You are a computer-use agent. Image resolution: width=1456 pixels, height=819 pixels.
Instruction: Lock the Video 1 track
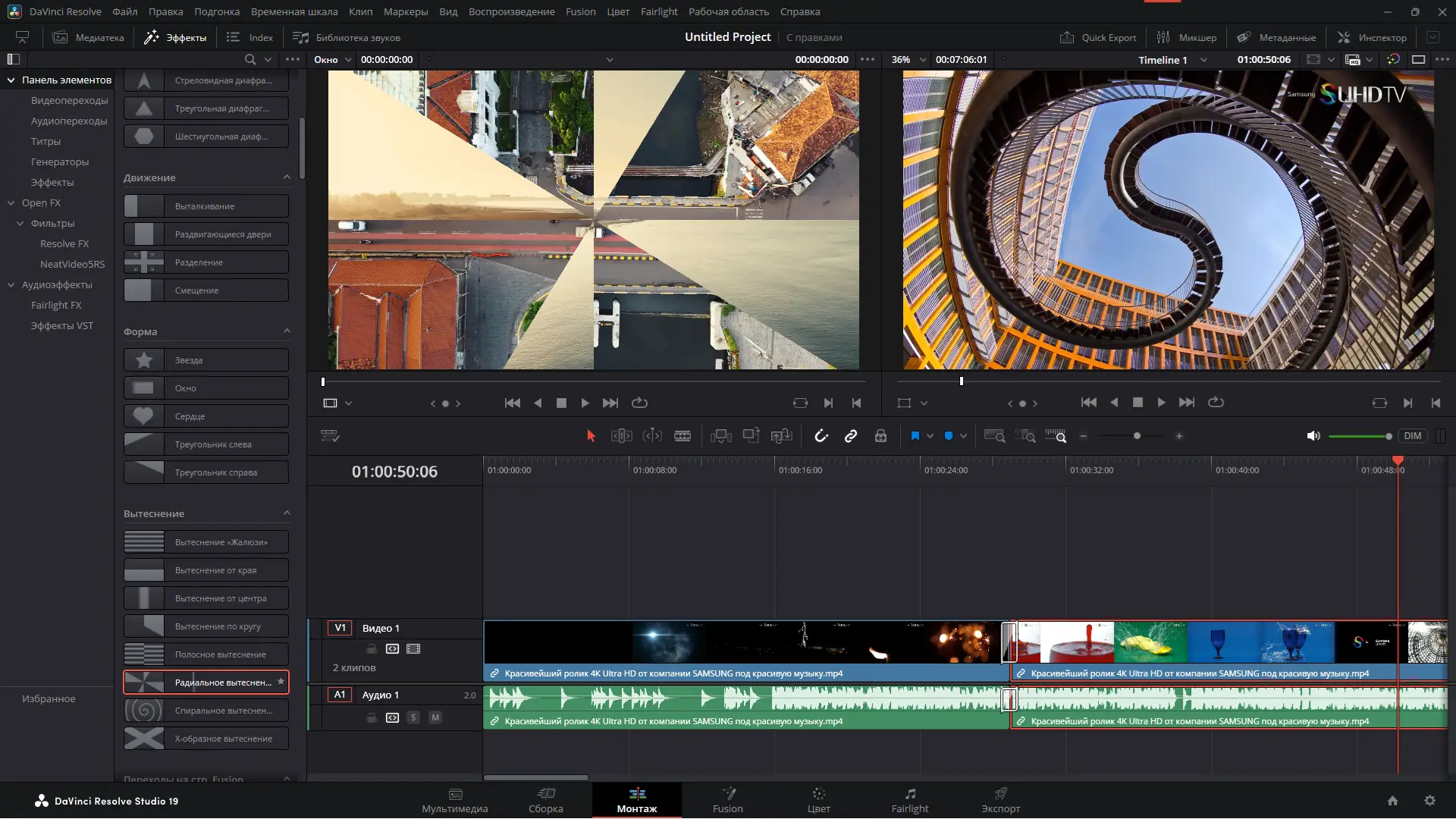pos(372,649)
